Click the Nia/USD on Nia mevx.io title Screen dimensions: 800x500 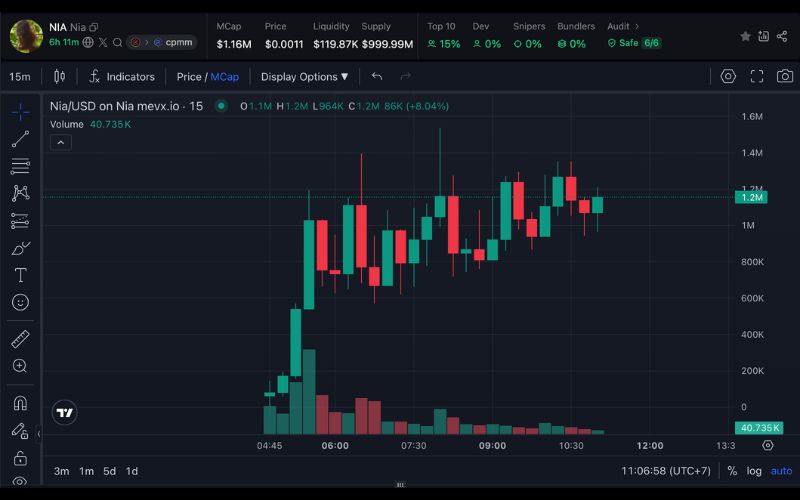coord(126,106)
